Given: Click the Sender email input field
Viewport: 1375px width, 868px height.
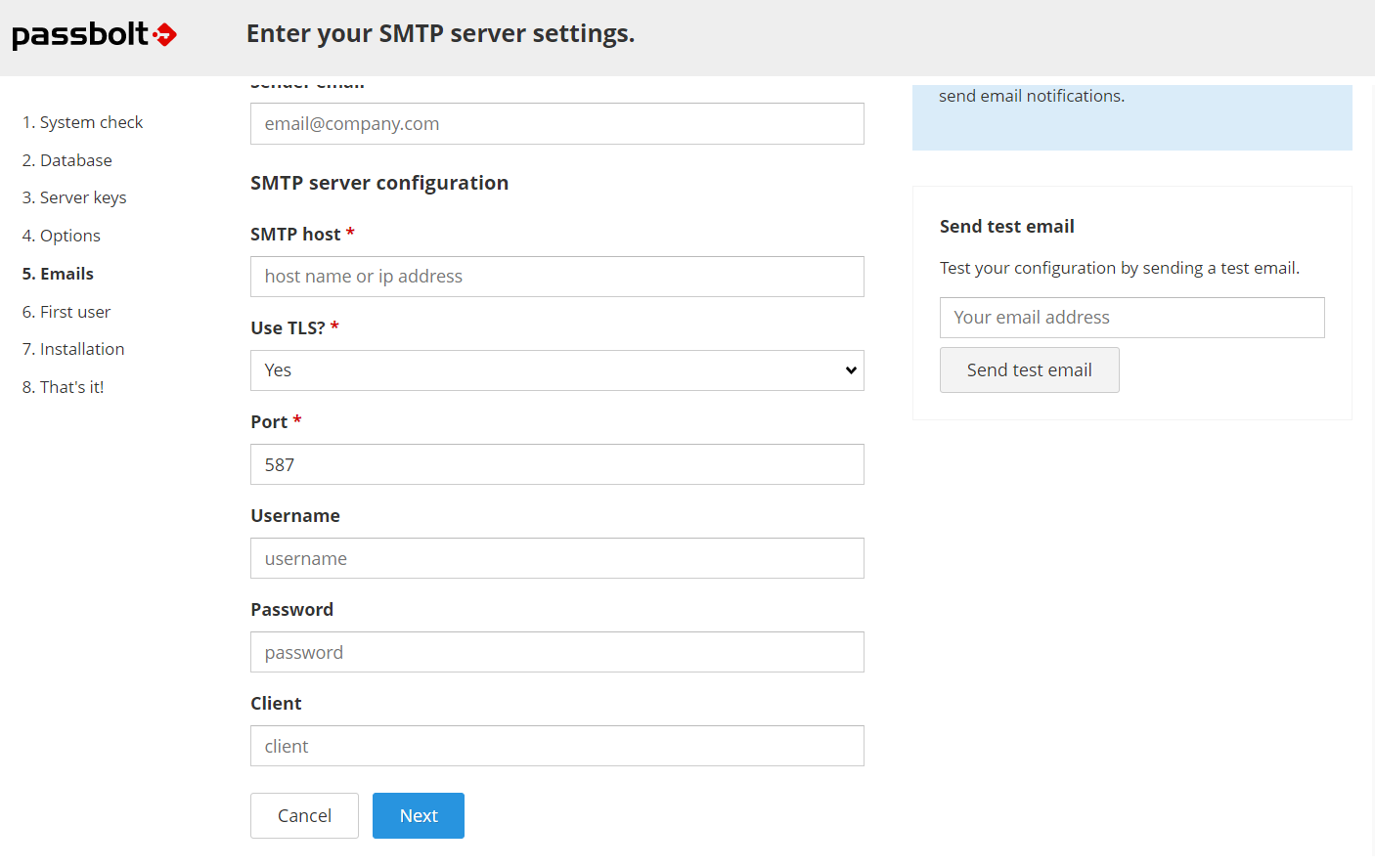Looking at the screenshot, I should 556,123.
